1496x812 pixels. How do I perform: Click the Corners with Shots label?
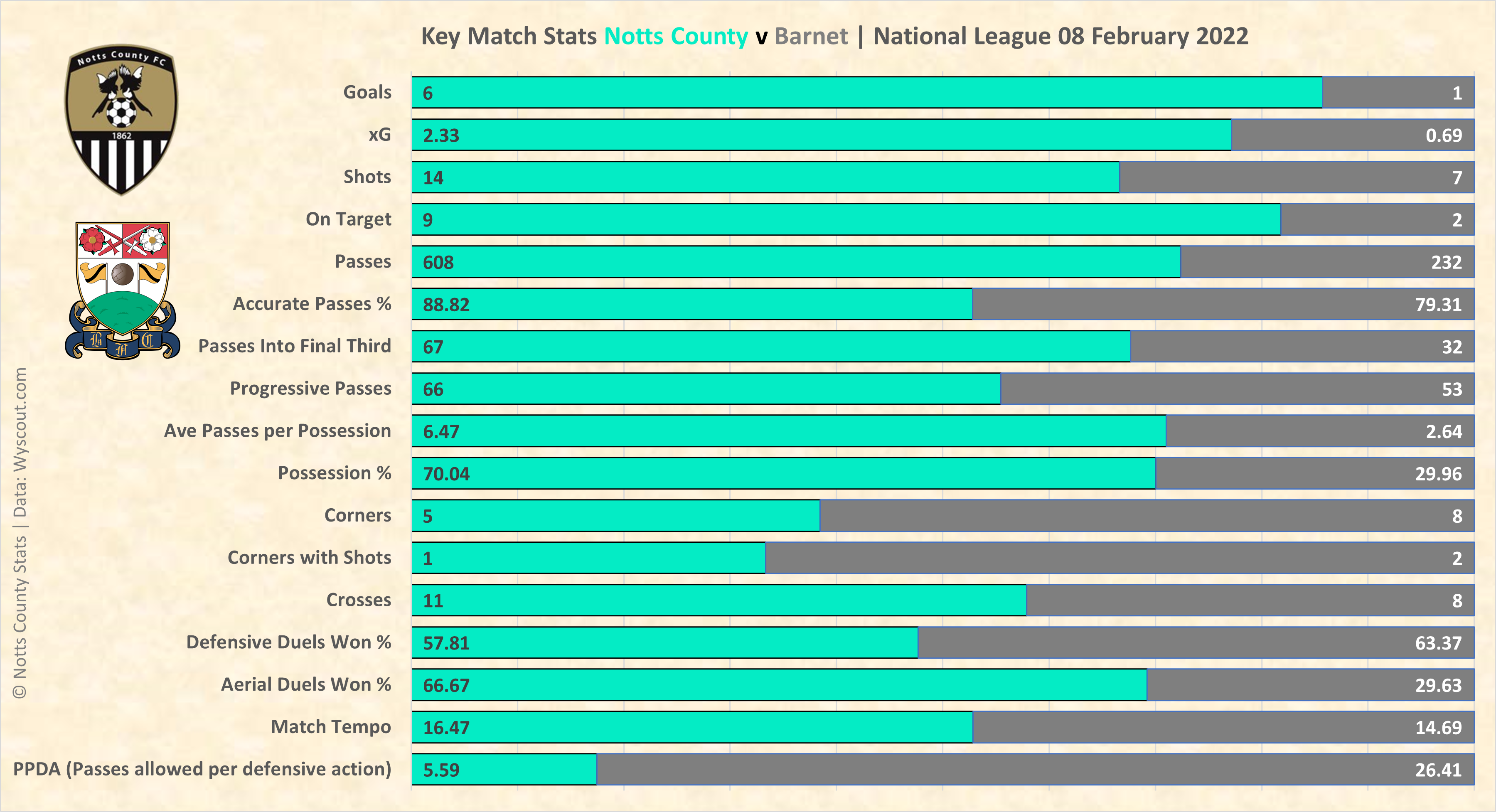[309, 558]
